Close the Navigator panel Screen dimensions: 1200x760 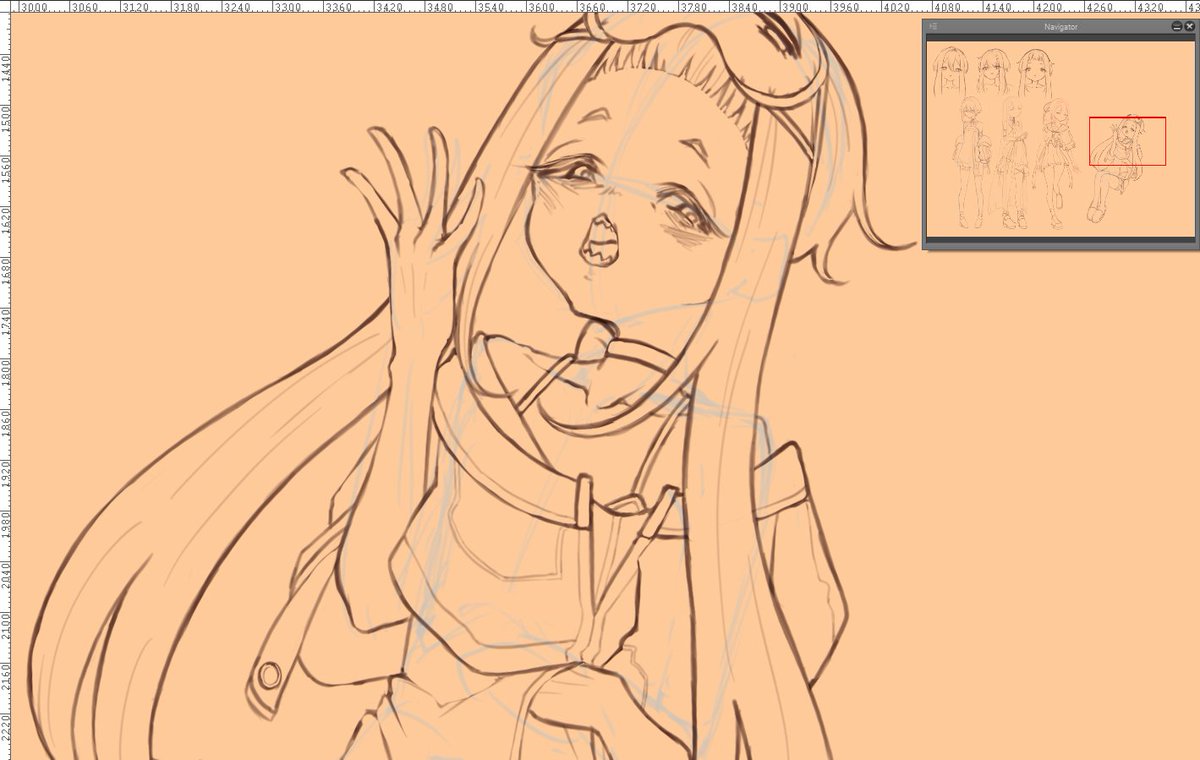pyautogui.click(x=1189, y=27)
